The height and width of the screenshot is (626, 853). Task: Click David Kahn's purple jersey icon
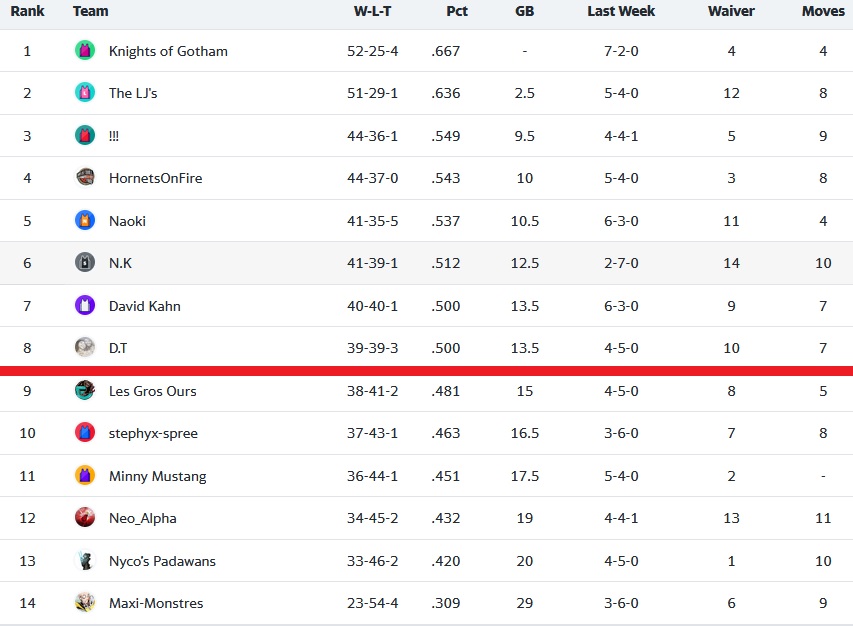(85, 306)
